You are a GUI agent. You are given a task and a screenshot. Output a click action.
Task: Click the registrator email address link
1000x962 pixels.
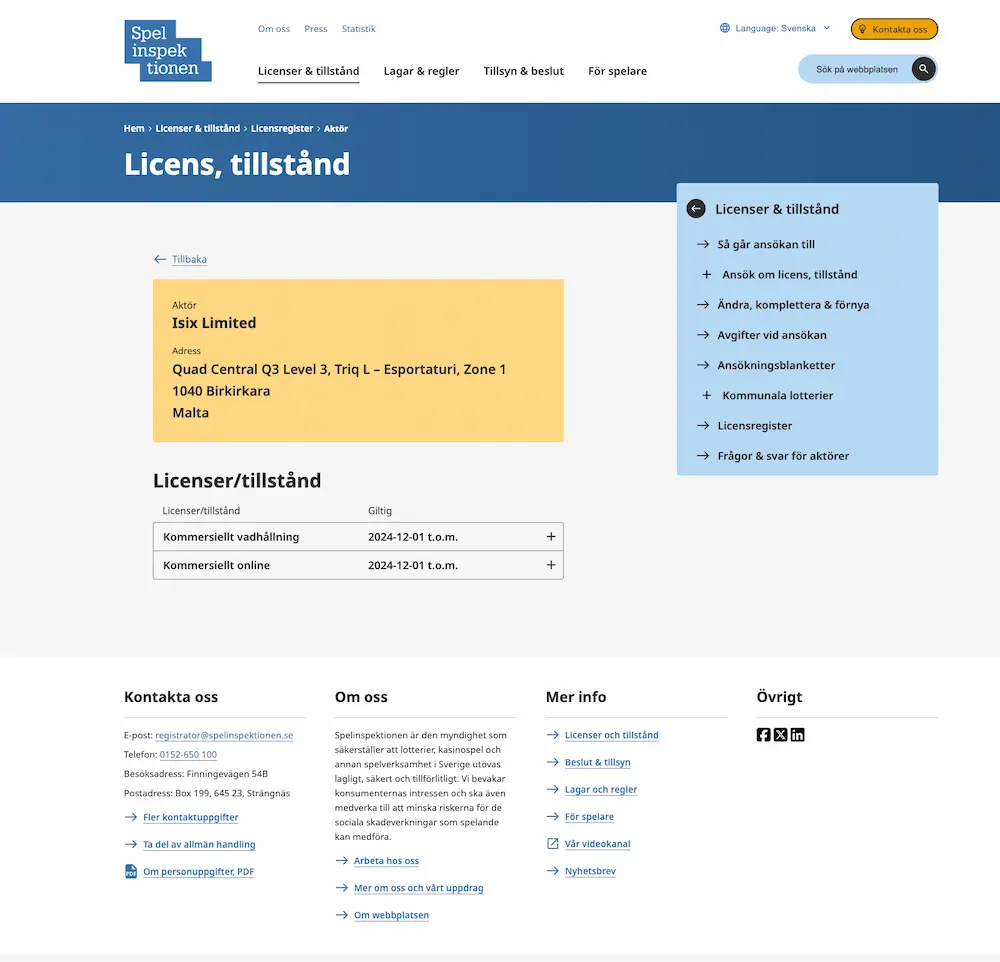coord(224,736)
